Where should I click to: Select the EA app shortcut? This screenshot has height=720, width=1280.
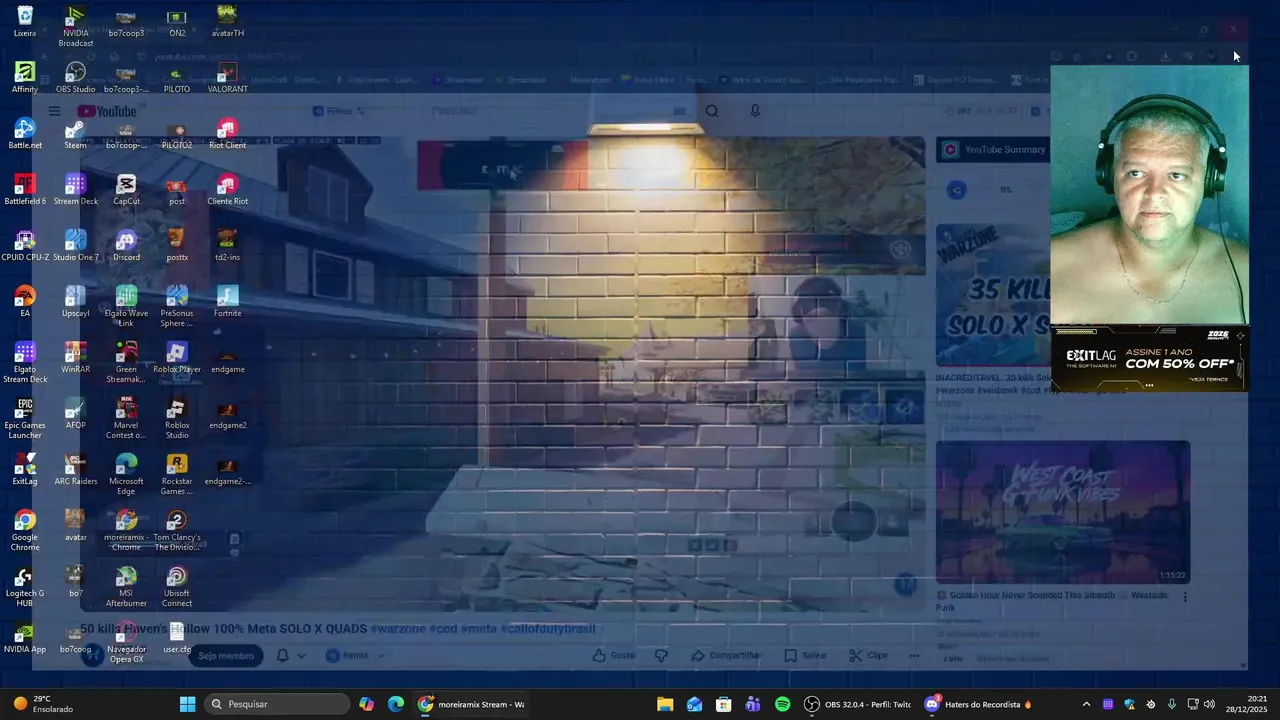click(25, 302)
